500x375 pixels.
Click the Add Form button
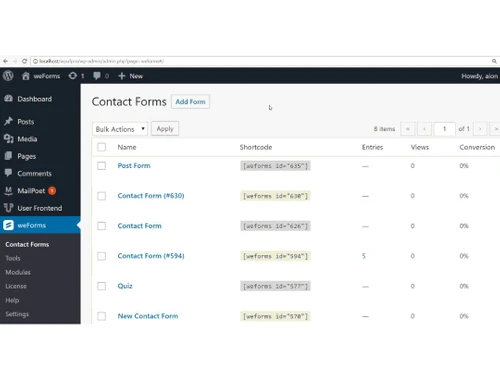pos(190,102)
